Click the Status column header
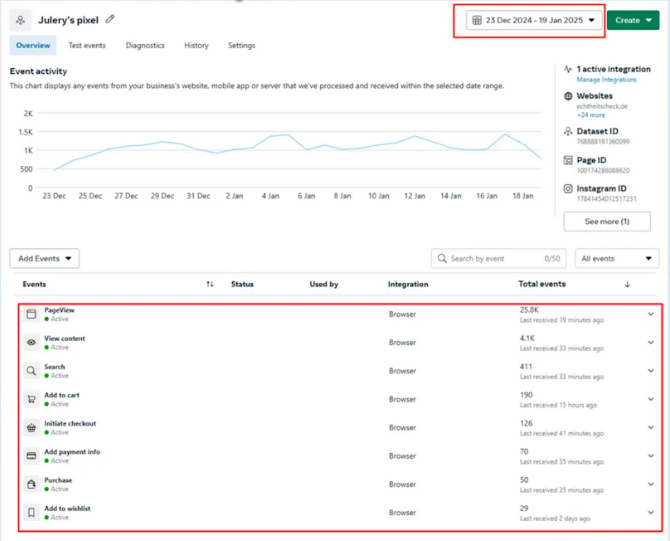Screen dimensions: 670x541 242,284
